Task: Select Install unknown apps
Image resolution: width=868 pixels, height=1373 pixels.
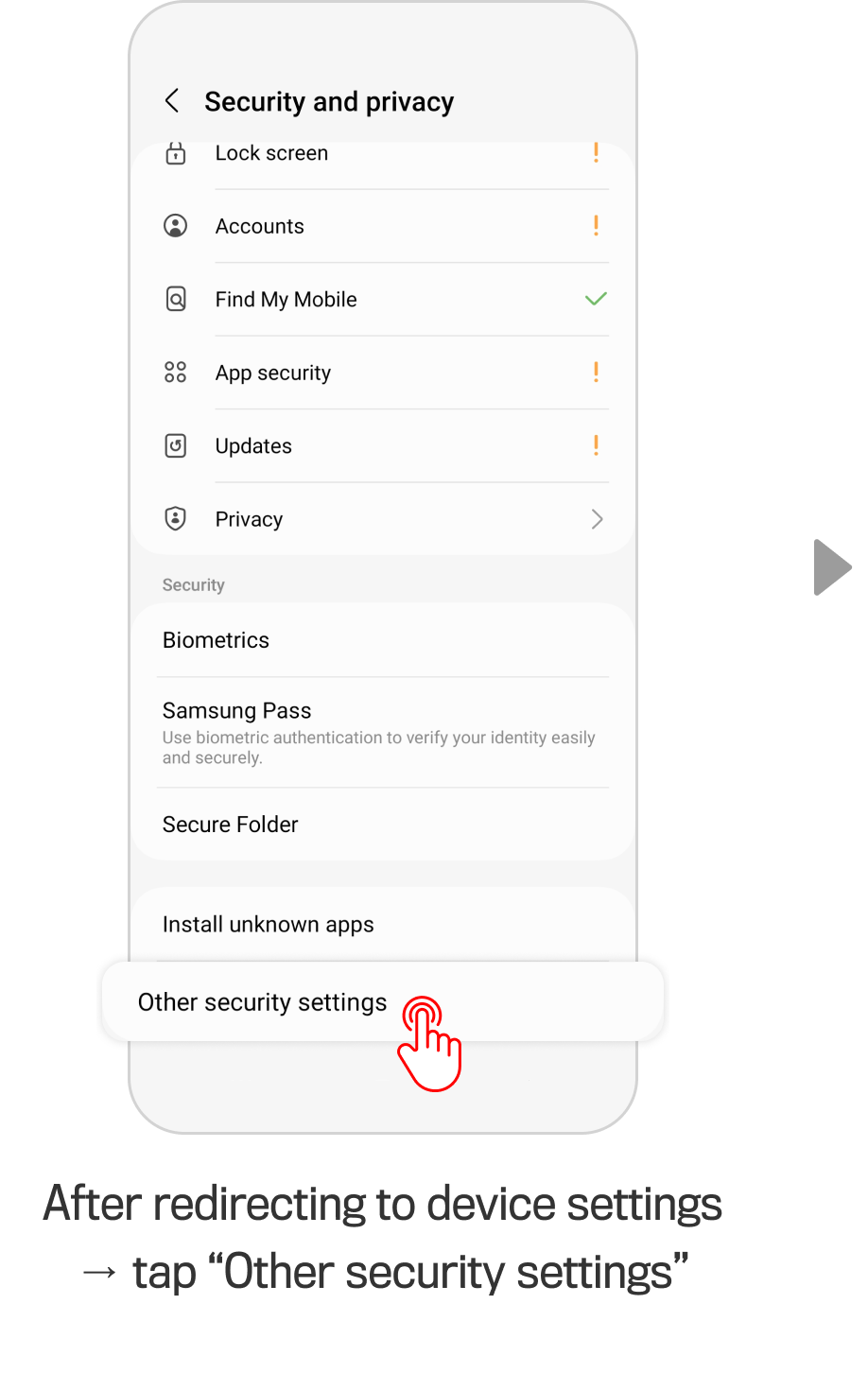Action: point(269,925)
